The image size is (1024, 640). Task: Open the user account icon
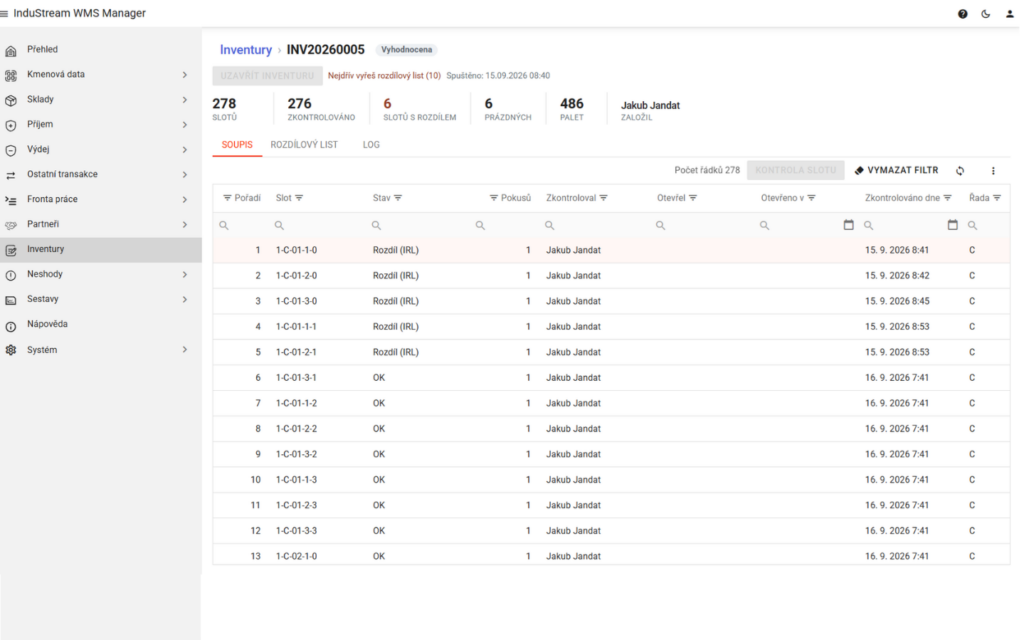pyautogui.click(x=1010, y=14)
